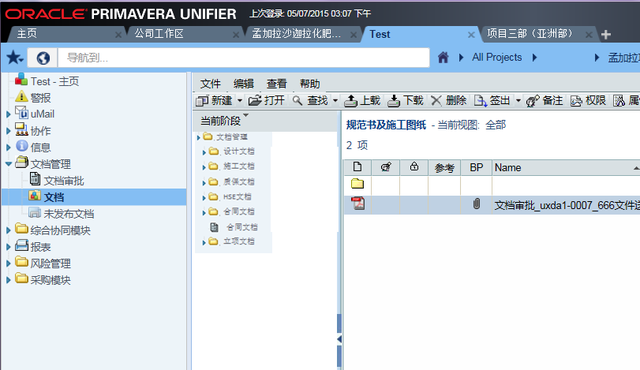The width and height of the screenshot is (640, 370).
Task: Click the star bookmarks icon
Action: coord(15,58)
